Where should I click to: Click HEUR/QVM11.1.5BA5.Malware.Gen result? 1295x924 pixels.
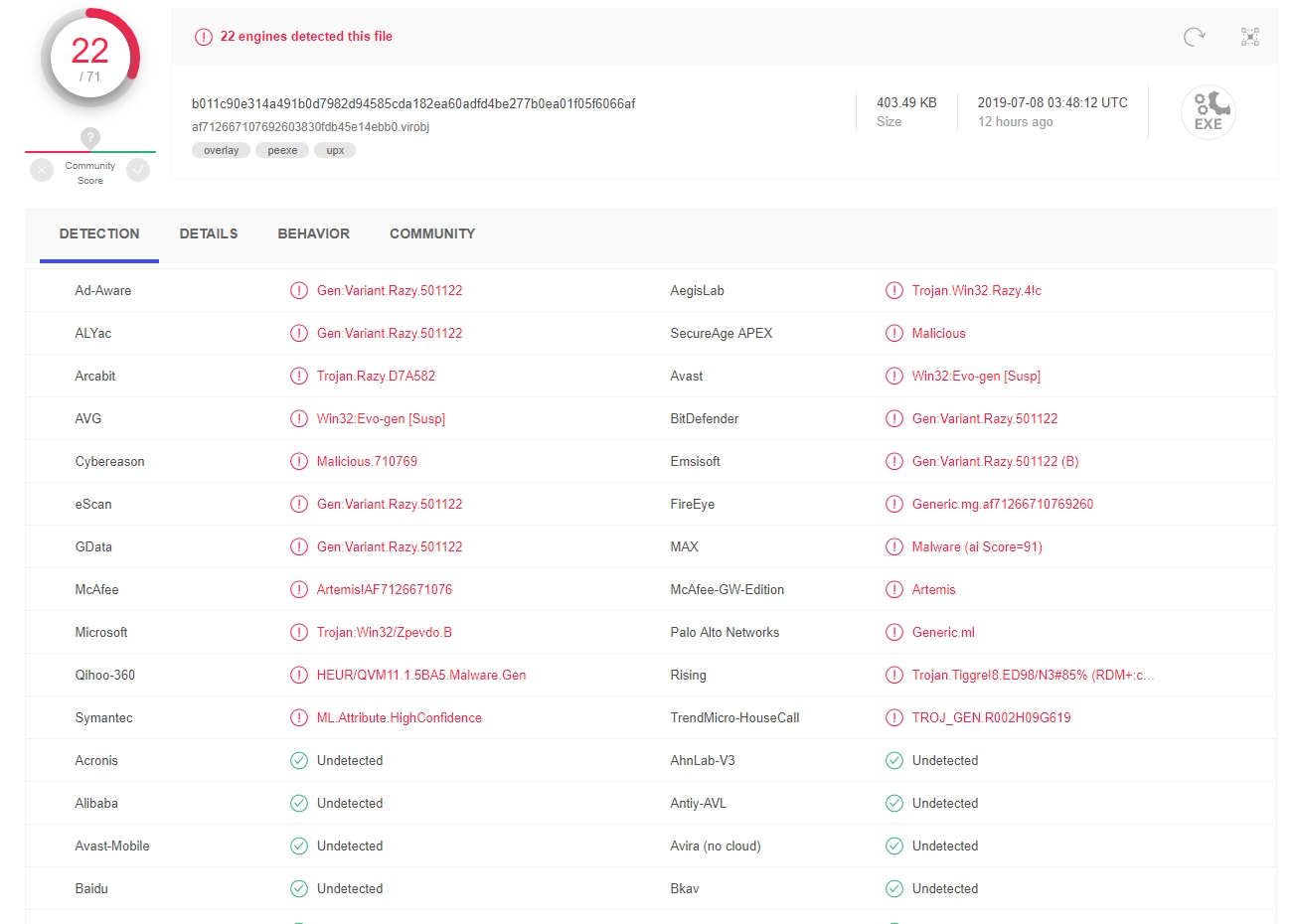click(421, 675)
